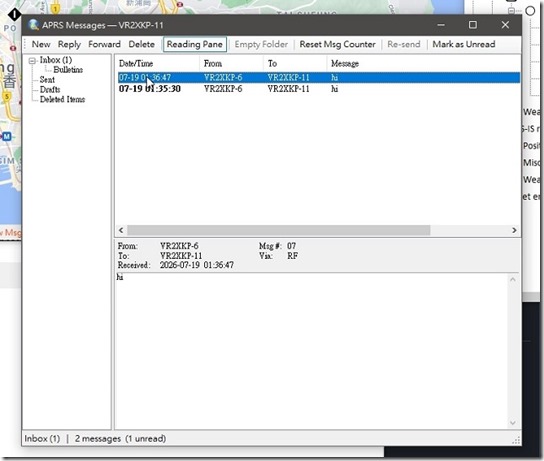Click the message list horizontal scrollbar thumb
544x461 pixels.
tap(279, 230)
